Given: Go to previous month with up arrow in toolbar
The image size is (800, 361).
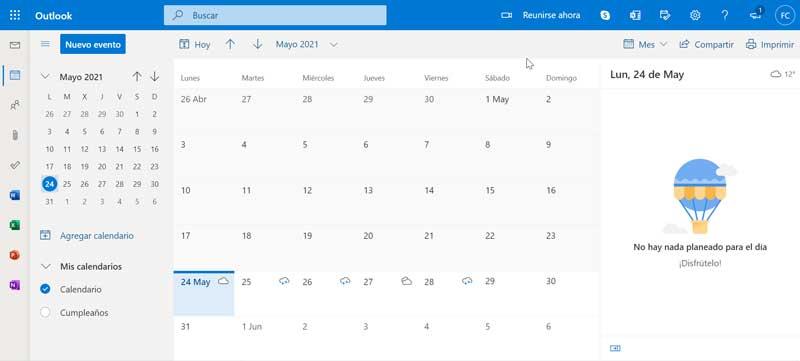Looking at the screenshot, I should 230,44.
